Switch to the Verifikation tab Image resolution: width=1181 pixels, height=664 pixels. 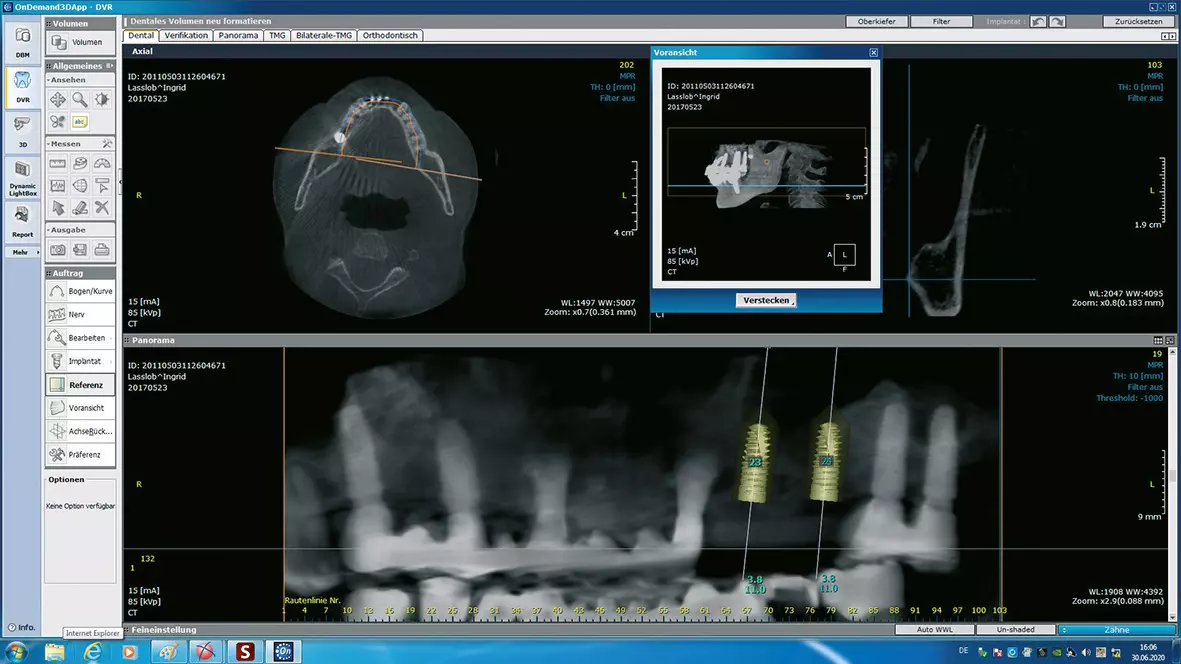tap(186, 35)
